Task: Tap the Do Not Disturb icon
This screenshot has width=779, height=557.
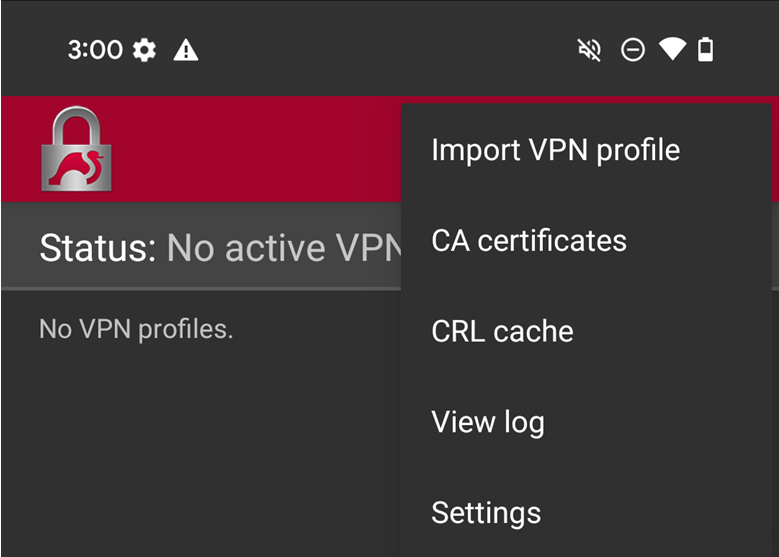Action: (632, 50)
